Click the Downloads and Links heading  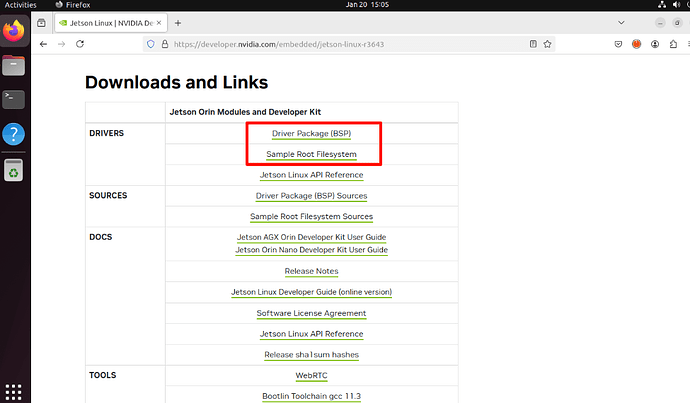(176, 82)
